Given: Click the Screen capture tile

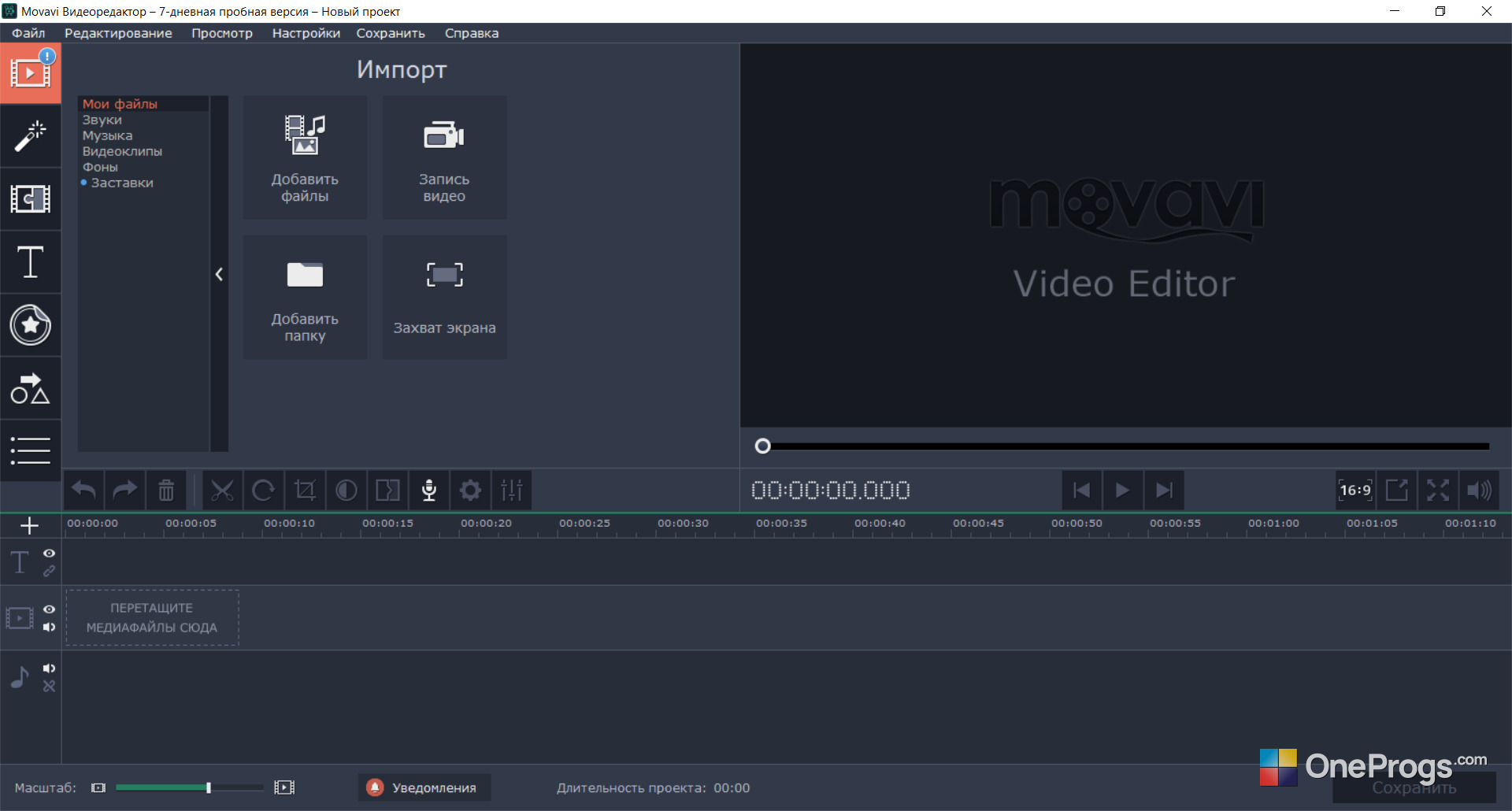Looking at the screenshot, I should [444, 298].
